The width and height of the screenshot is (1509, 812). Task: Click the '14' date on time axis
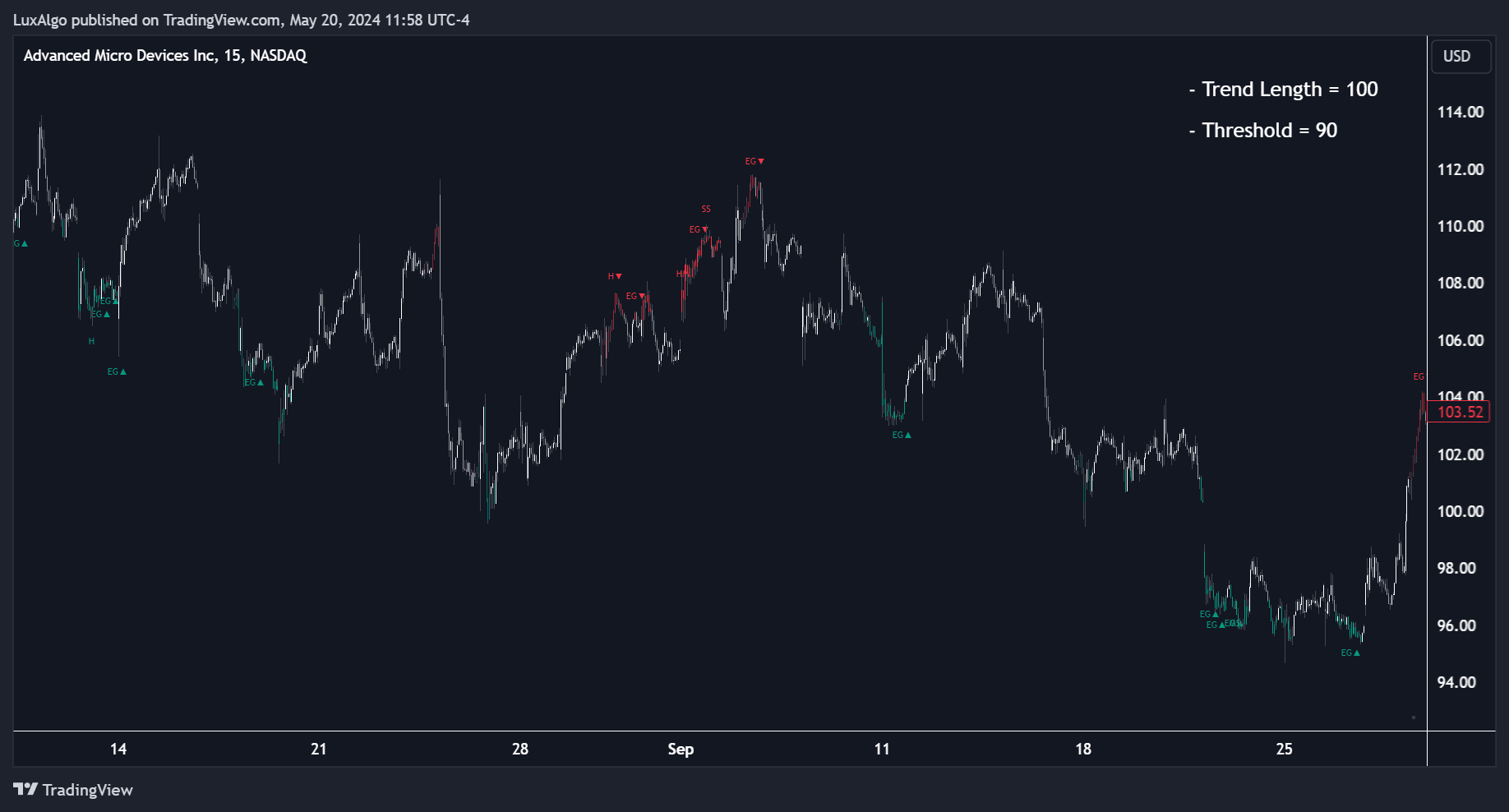(118, 749)
